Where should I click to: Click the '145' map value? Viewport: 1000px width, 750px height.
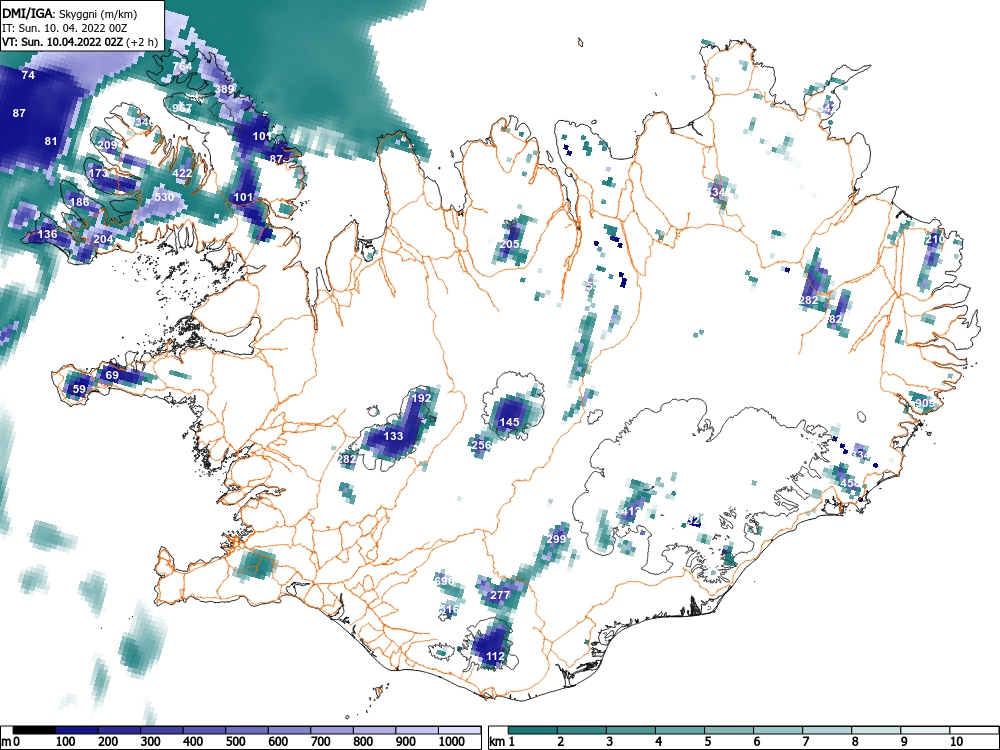pyautogui.click(x=509, y=422)
